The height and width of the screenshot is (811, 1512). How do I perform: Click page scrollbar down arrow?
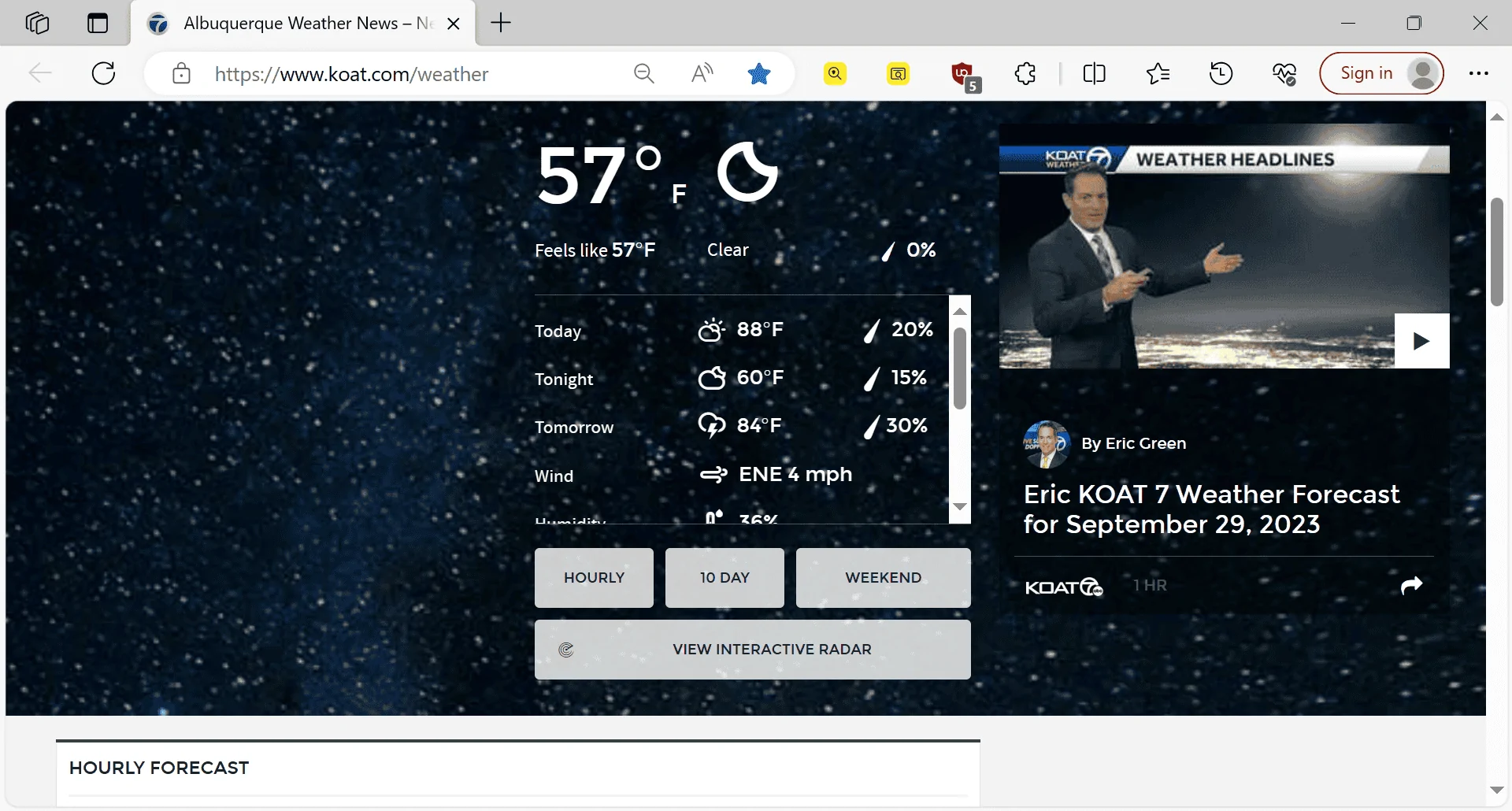point(1497,789)
